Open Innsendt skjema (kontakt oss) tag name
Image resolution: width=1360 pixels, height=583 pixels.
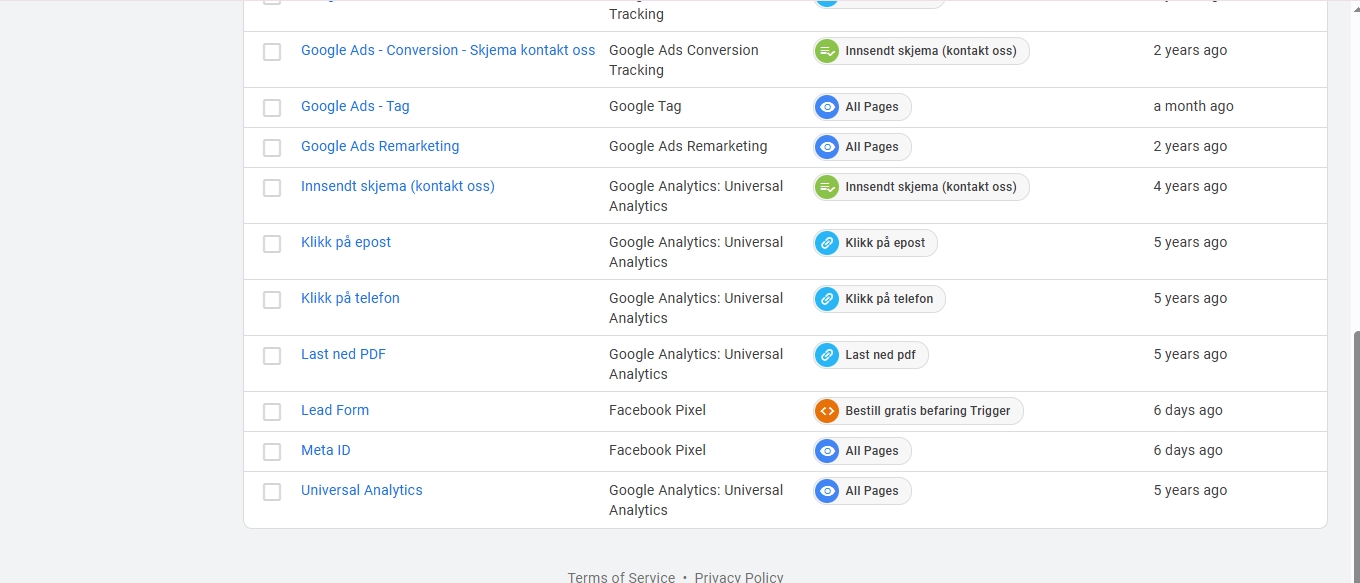click(398, 186)
